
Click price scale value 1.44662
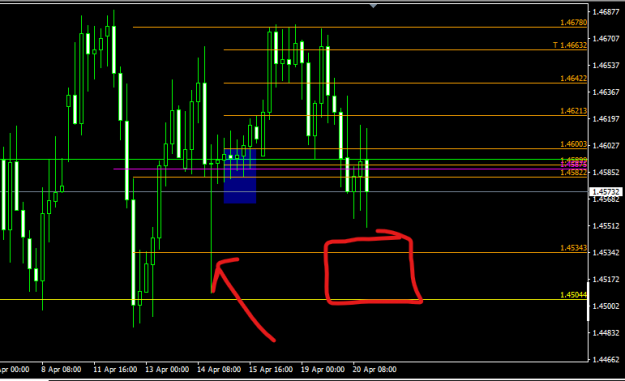pyautogui.click(x=606, y=359)
